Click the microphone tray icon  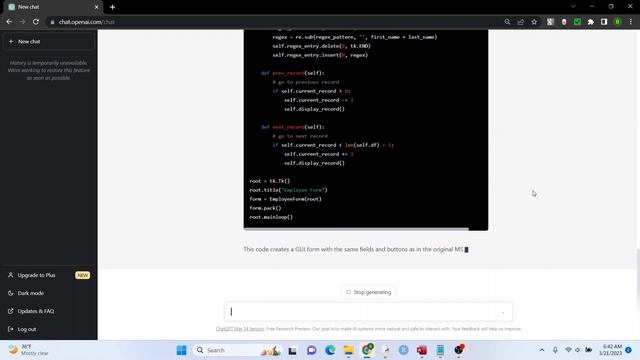[x=555, y=350]
